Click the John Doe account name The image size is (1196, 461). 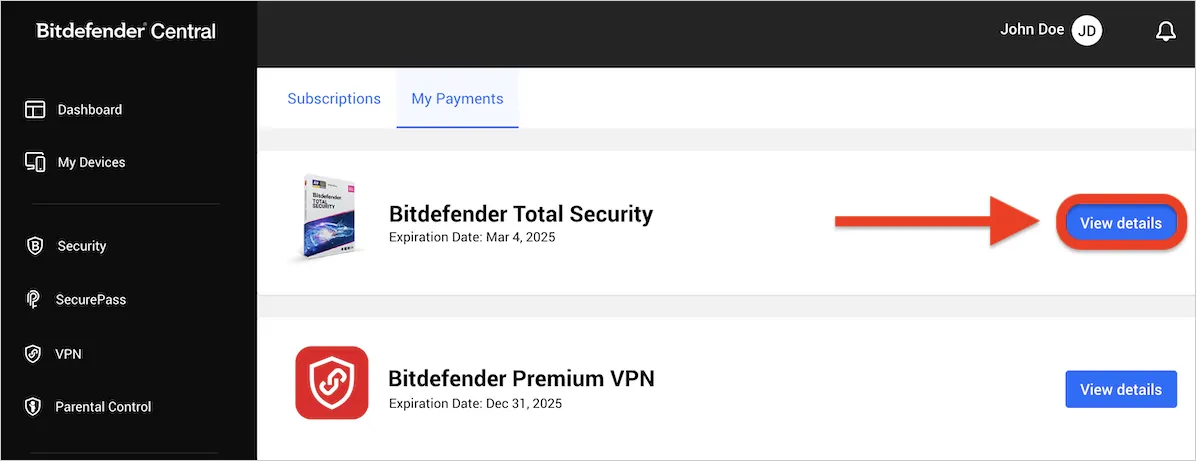click(x=1032, y=30)
